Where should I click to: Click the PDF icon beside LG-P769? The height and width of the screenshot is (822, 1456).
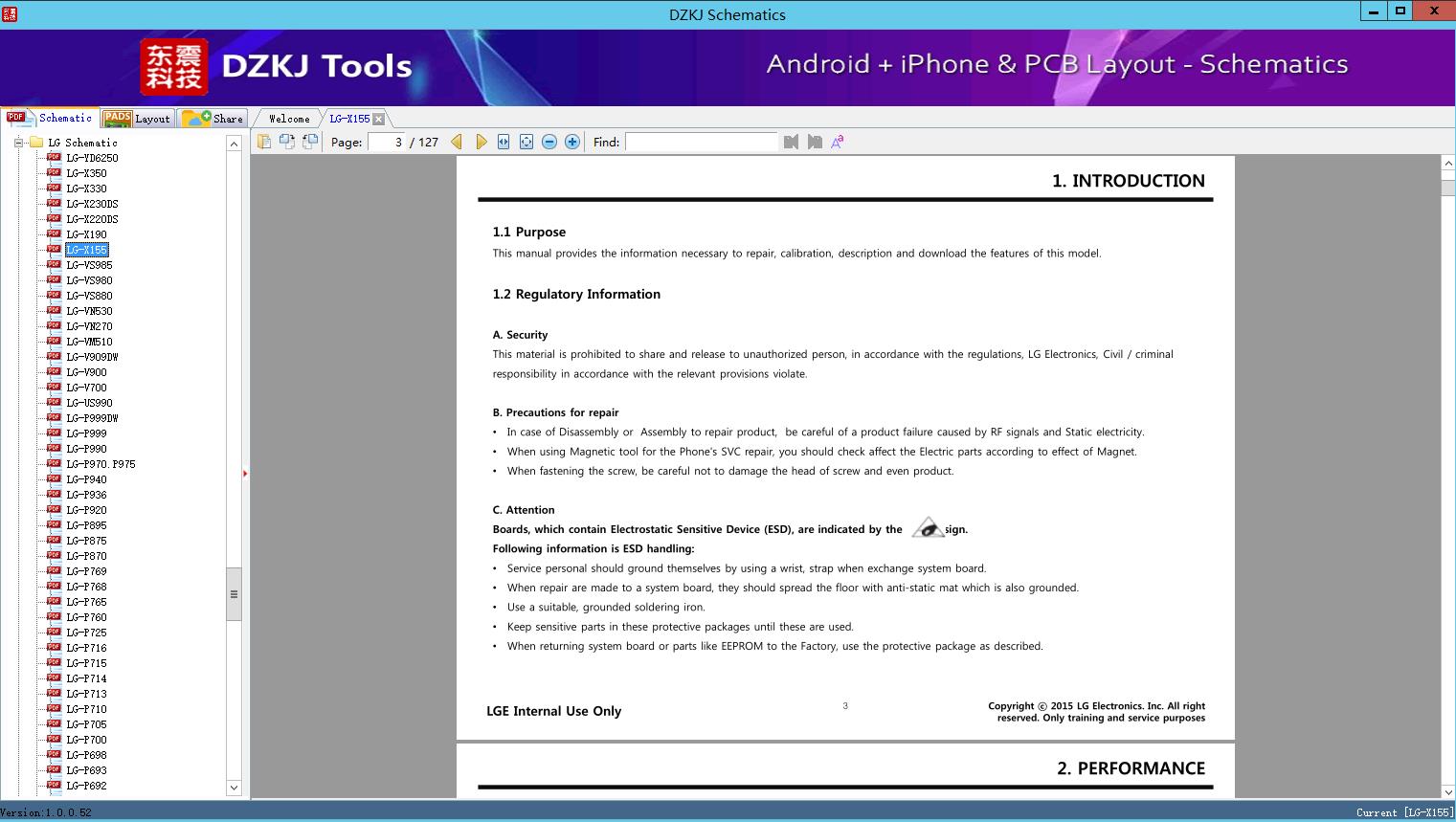pos(54,570)
